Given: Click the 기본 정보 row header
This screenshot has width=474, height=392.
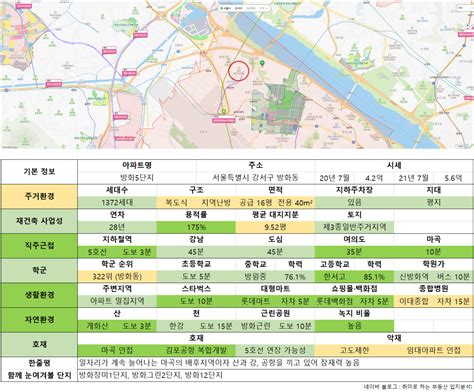Looking at the screenshot, I should coord(39,172).
